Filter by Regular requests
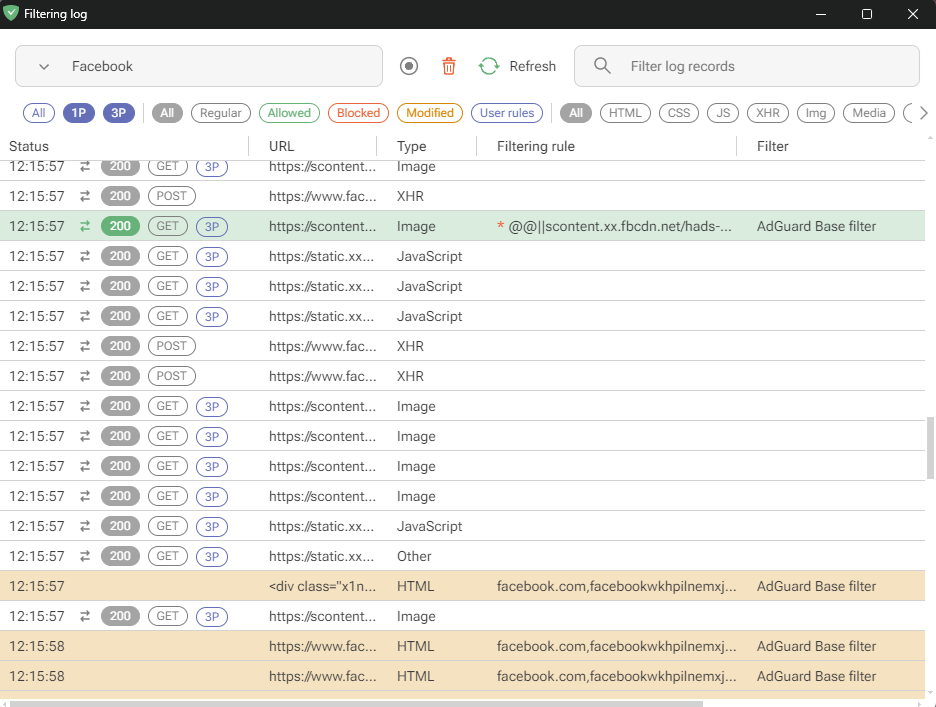Viewport: 936px width, 707px height. [x=221, y=113]
